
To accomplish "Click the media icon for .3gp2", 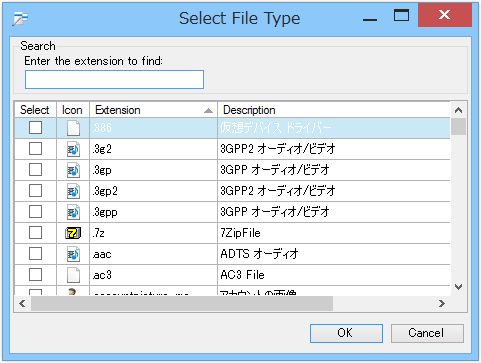I will pos(73,191).
